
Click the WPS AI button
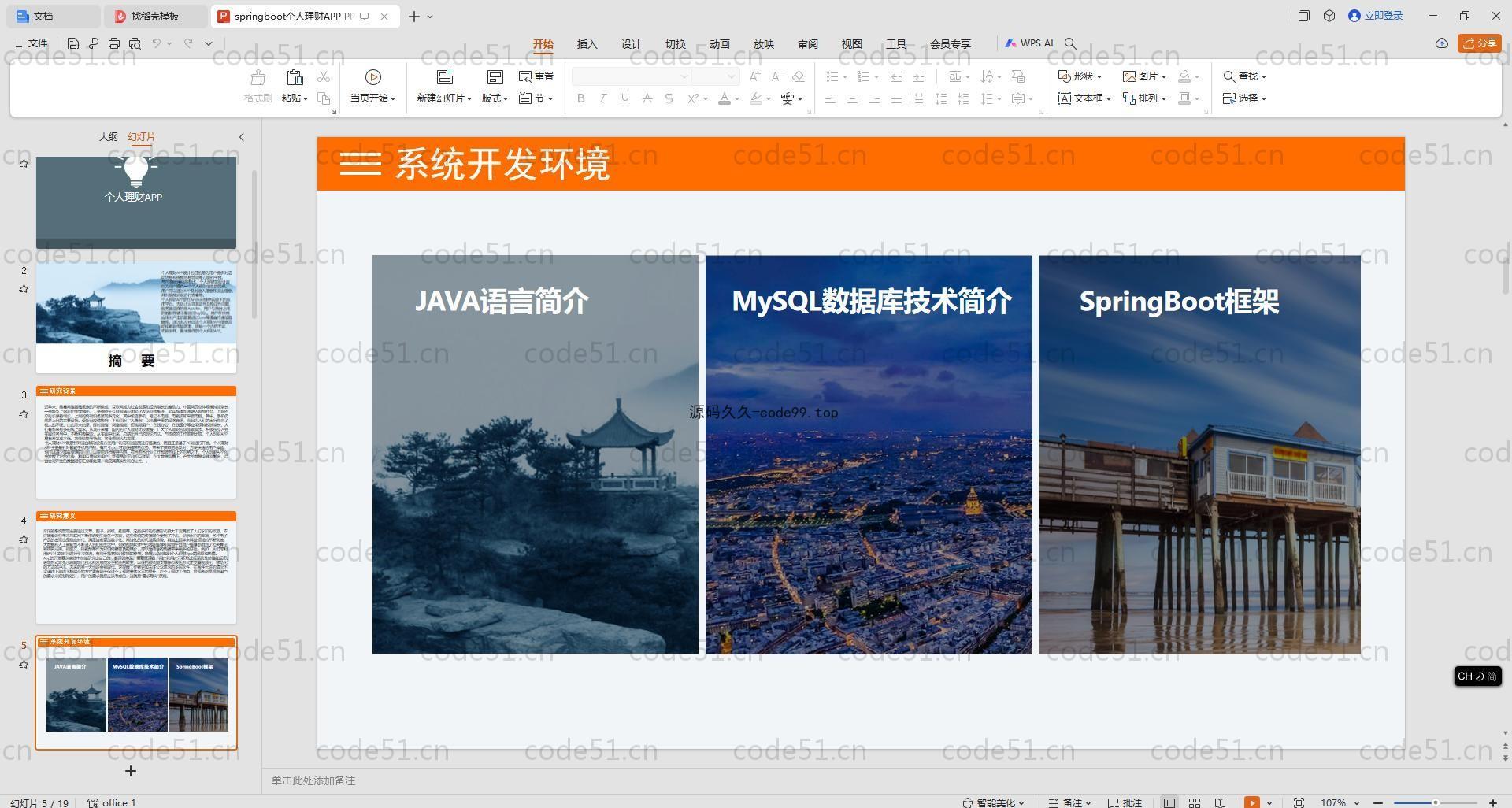click(x=1029, y=43)
